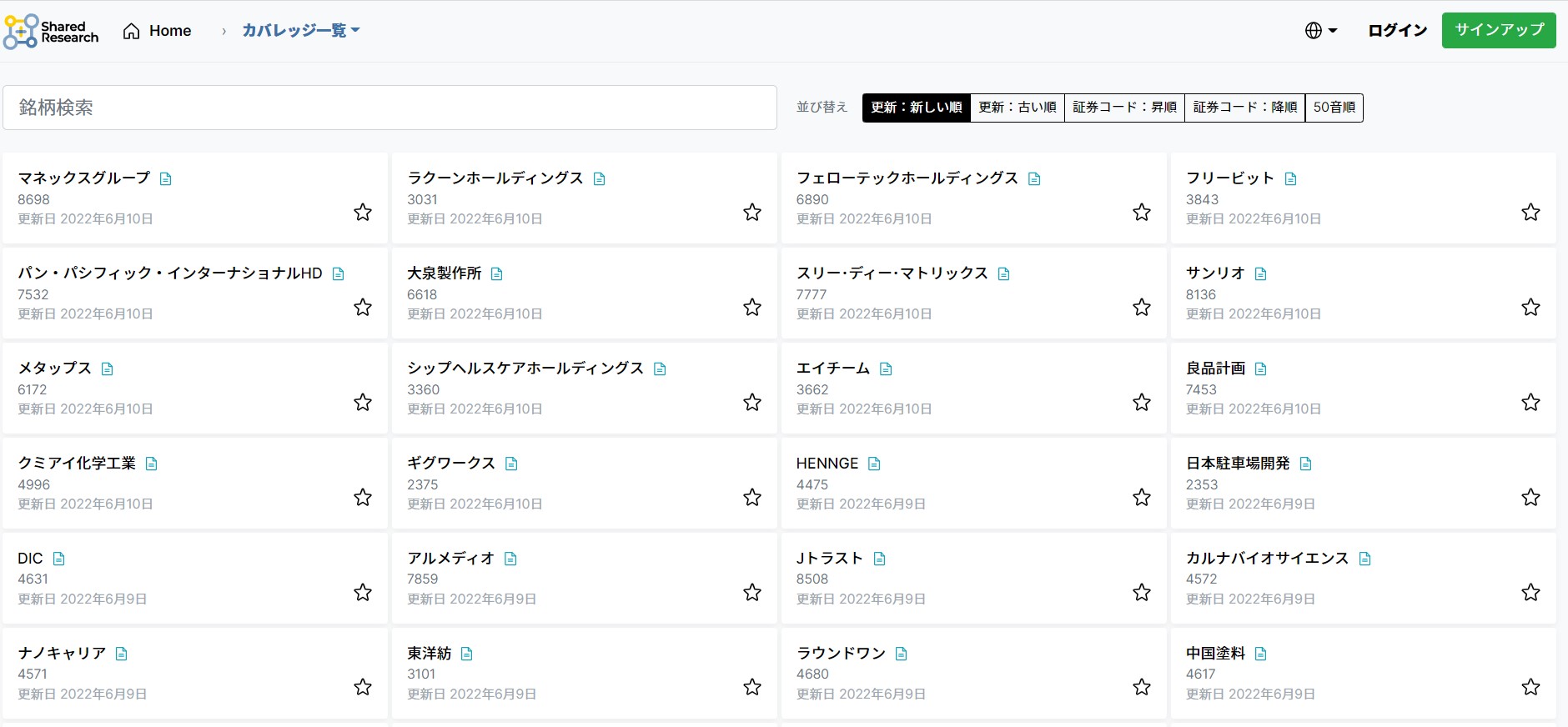Open フリービット report document icon
1568x727 pixels.
(1290, 178)
